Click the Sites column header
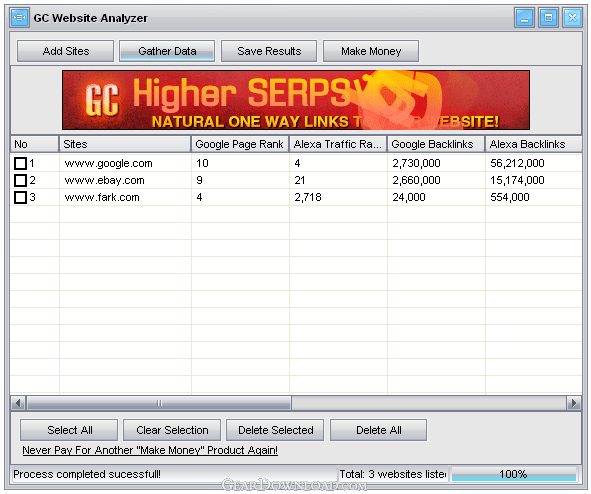This screenshot has height=494, width=591. [125, 144]
